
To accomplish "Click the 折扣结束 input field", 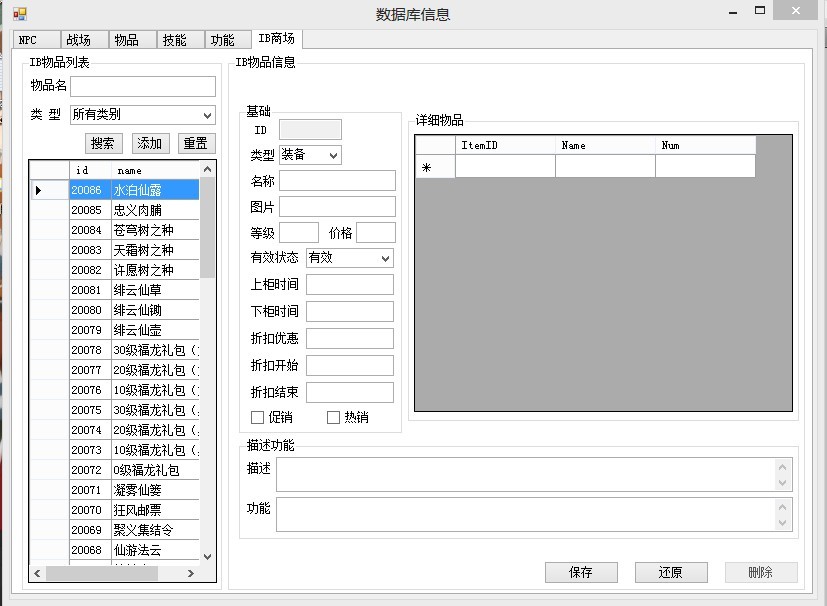I will click(350, 392).
